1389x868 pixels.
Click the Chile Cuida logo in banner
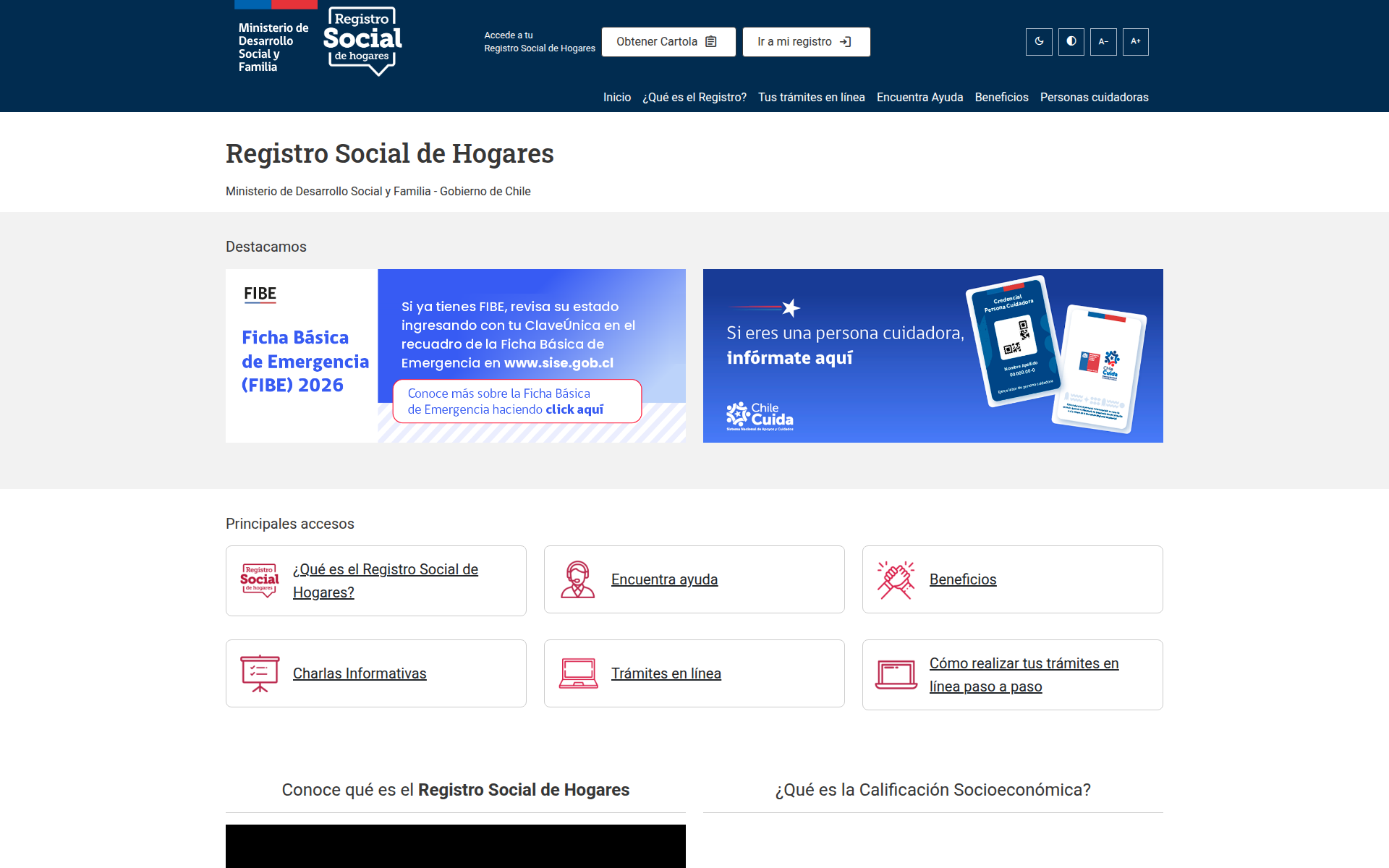760,416
